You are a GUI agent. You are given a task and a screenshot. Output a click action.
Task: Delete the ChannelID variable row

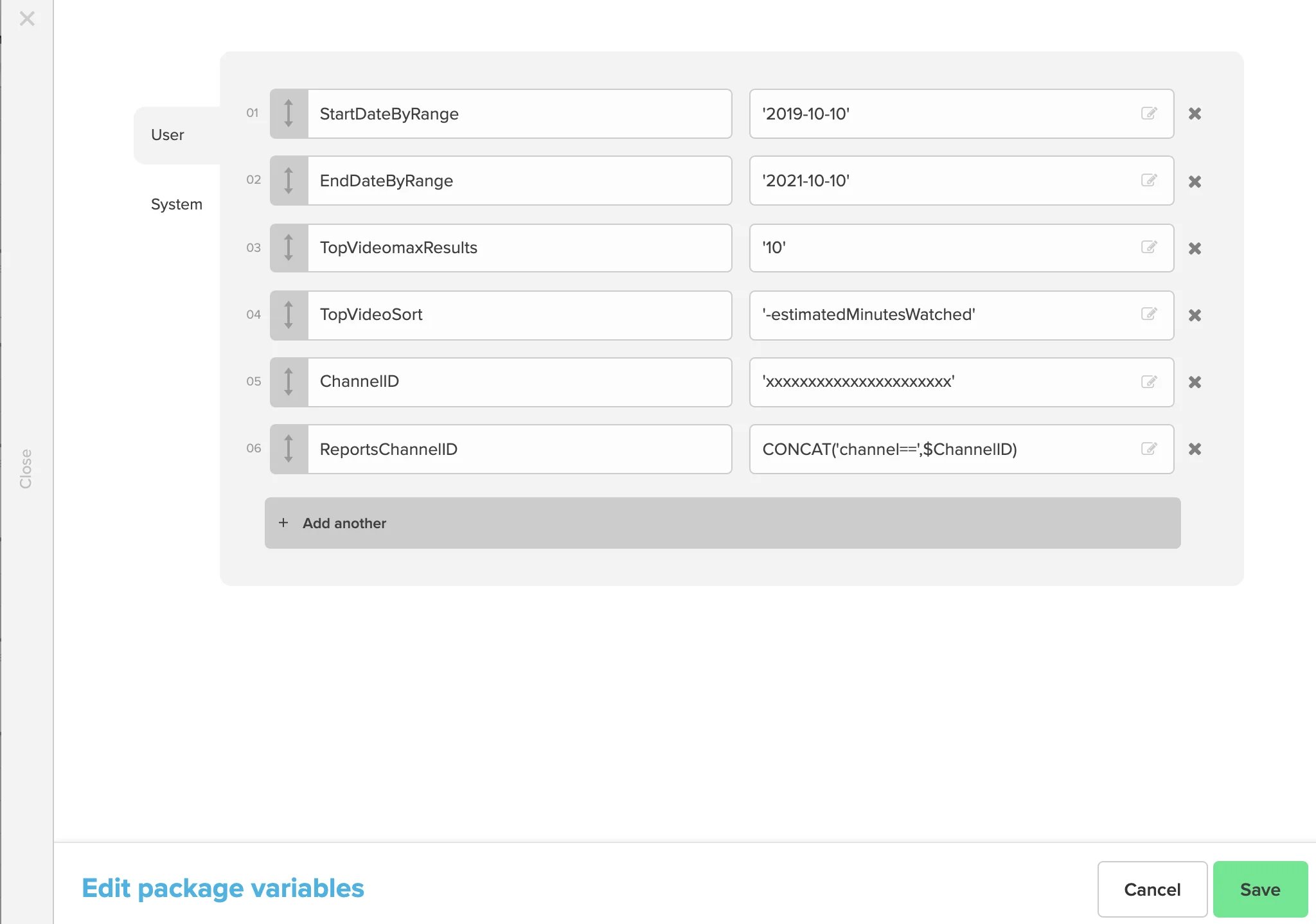1195,382
